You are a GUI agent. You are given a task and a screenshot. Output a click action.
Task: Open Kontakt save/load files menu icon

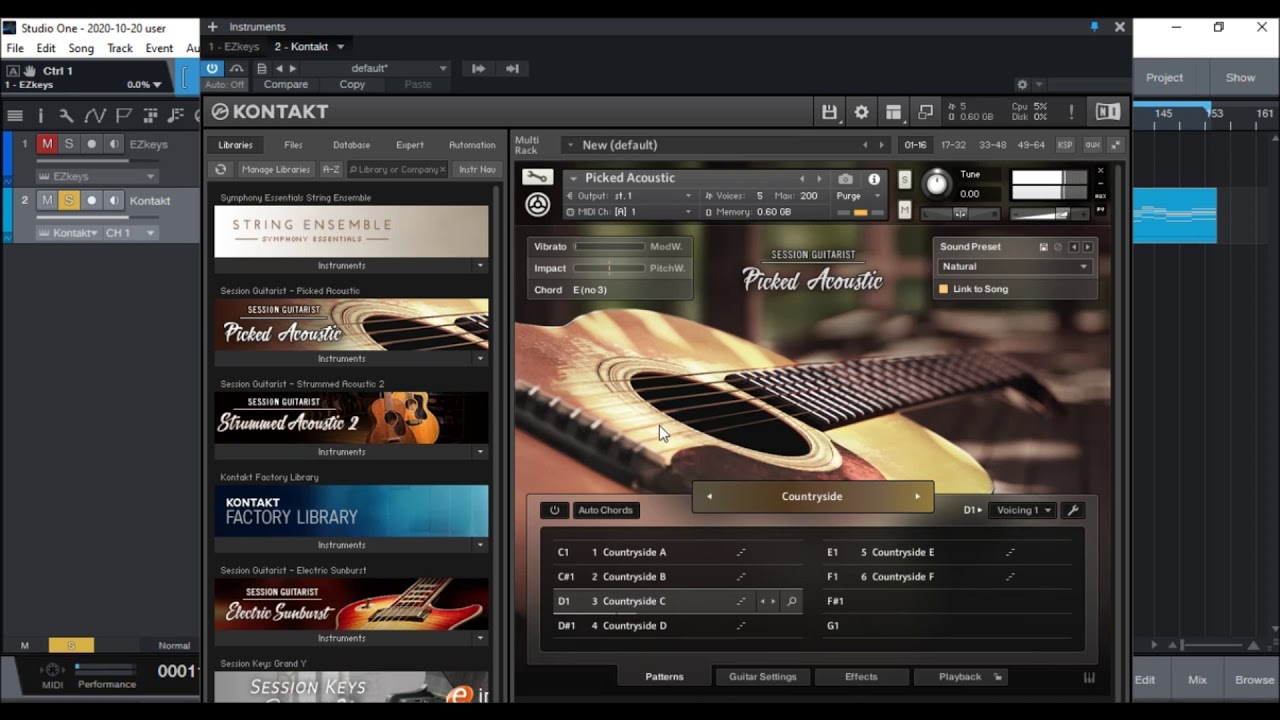click(829, 112)
